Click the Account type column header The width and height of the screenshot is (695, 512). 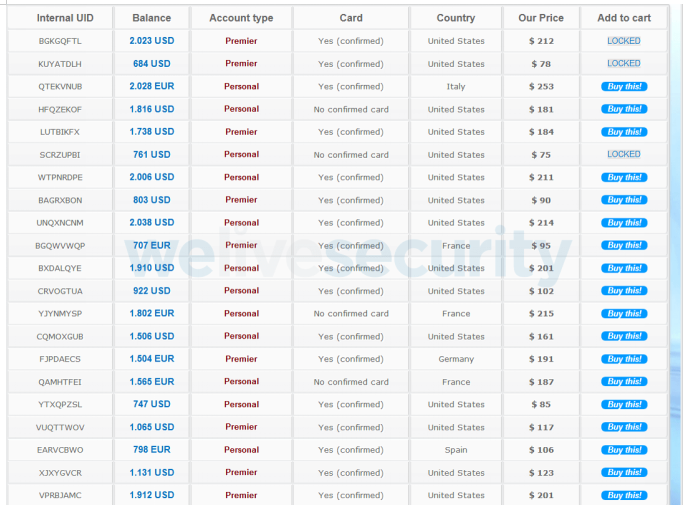tap(241, 18)
